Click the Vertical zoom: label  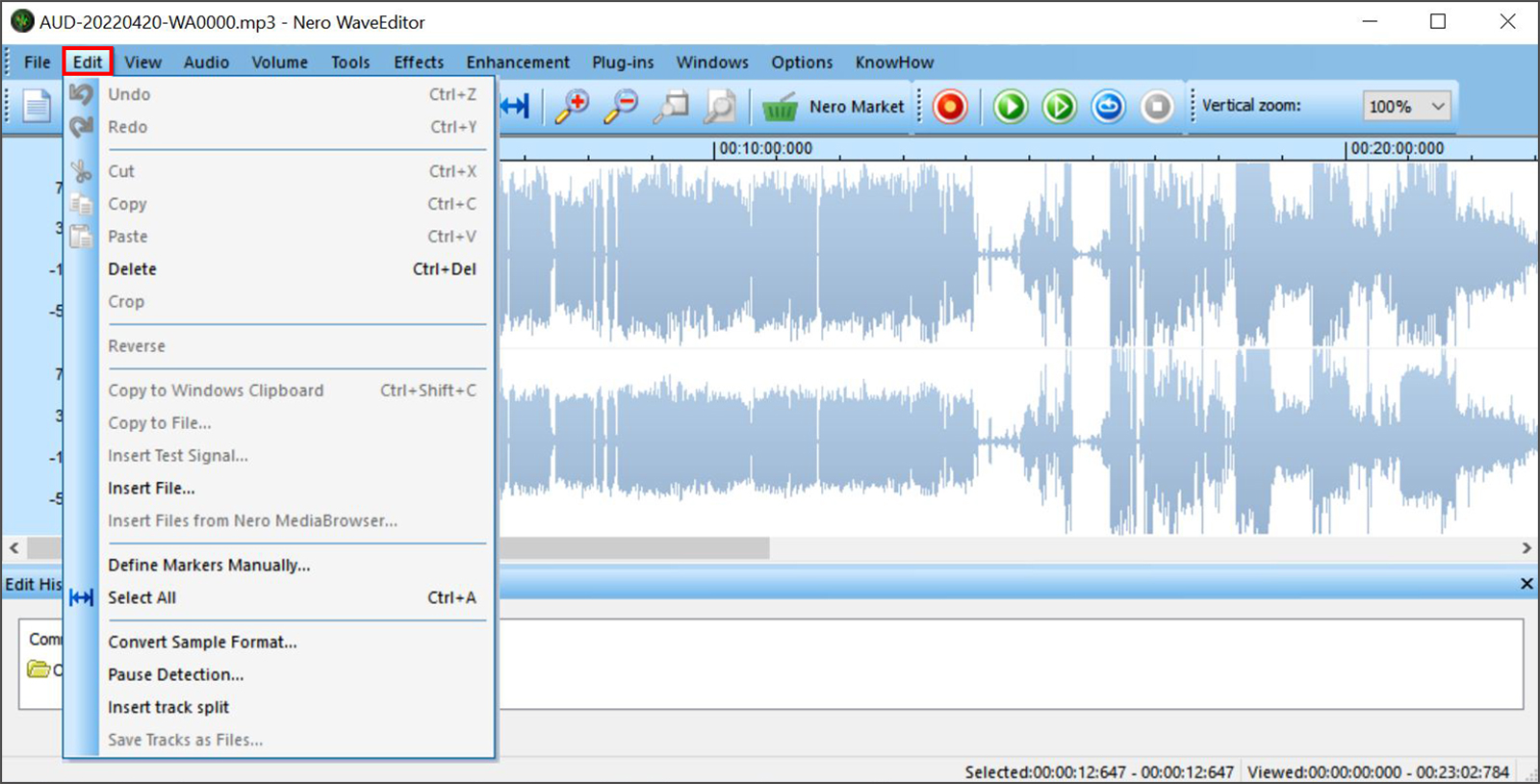pos(1251,106)
